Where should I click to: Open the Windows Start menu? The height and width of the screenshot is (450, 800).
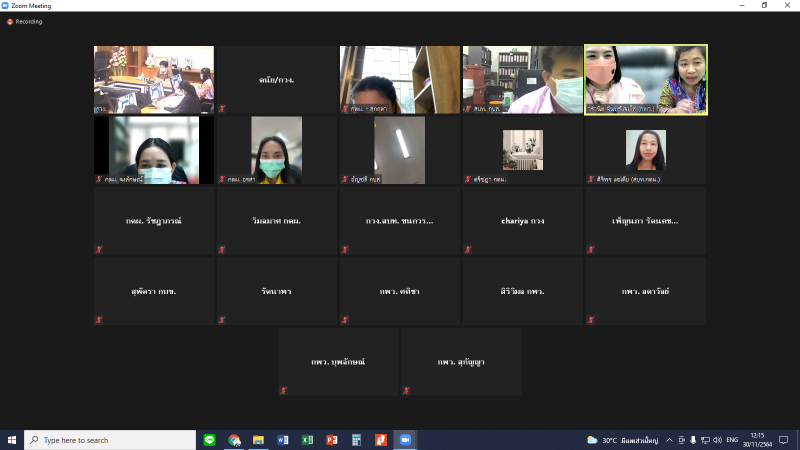point(12,440)
